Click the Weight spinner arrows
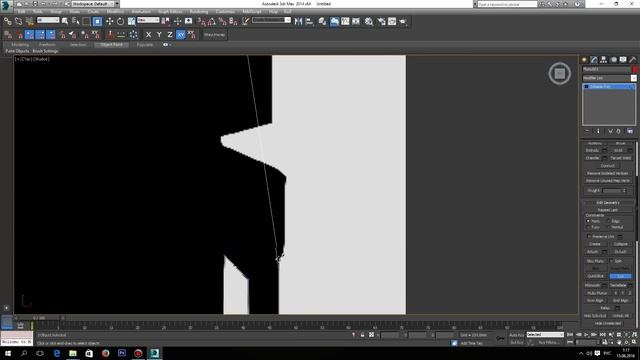Image resolution: width=640 pixels, height=360 pixels. pos(624,191)
